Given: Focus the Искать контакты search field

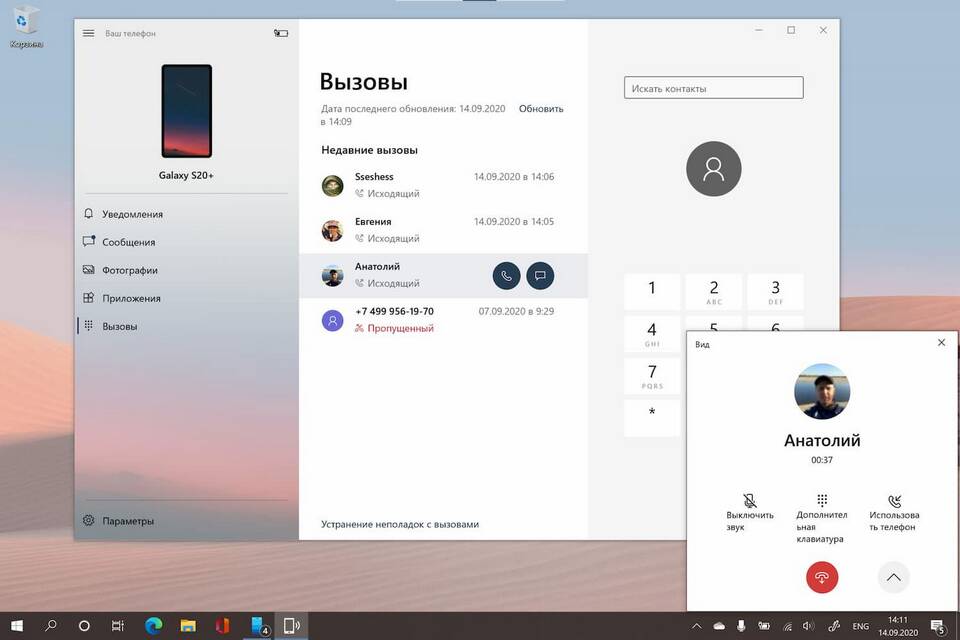Looking at the screenshot, I should coord(713,88).
